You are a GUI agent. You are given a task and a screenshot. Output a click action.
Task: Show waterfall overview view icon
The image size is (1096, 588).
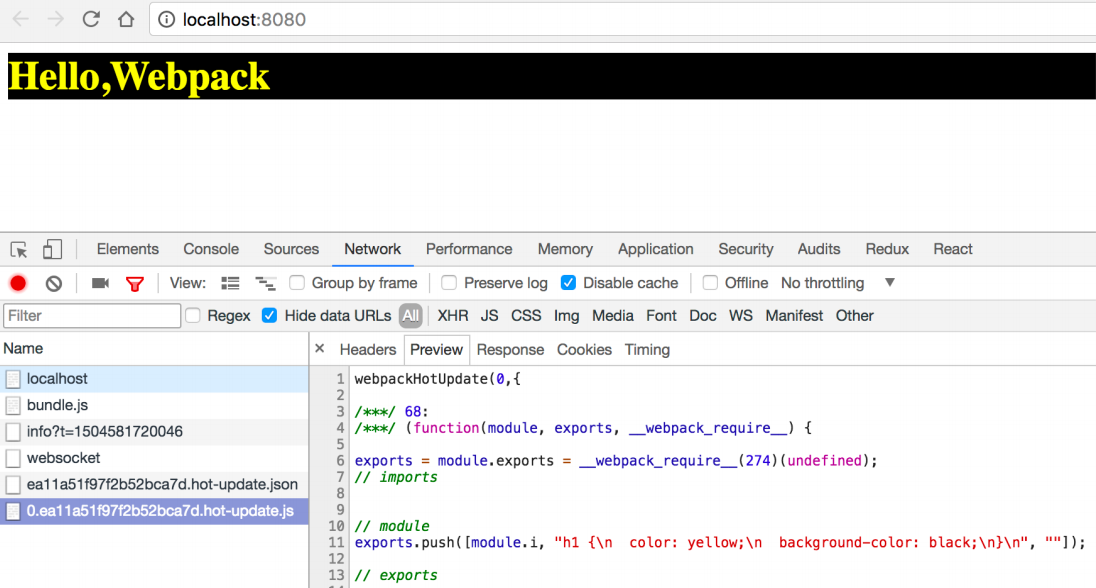265,283
